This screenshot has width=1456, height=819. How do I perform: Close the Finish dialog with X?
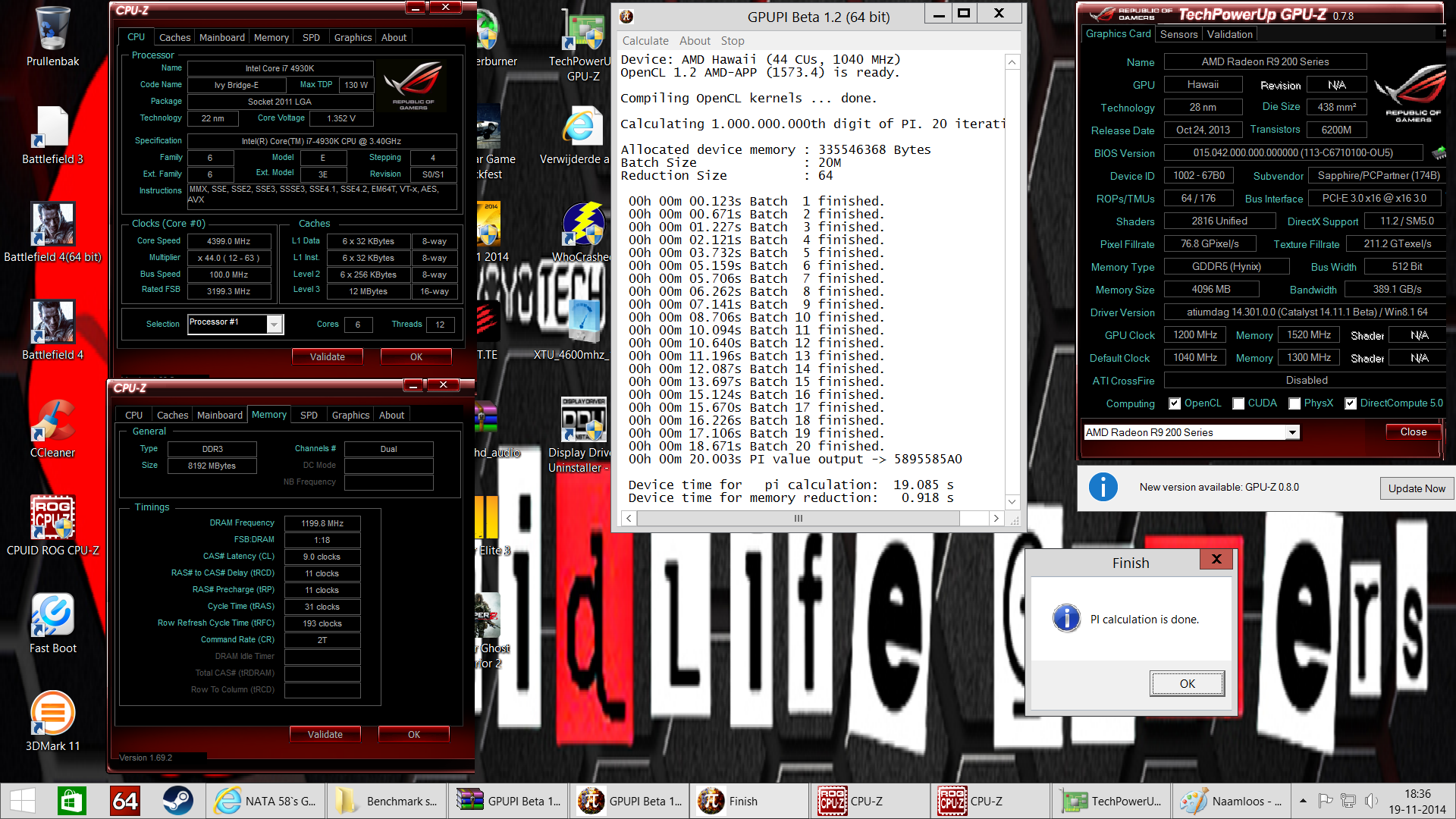[1216, 559]
